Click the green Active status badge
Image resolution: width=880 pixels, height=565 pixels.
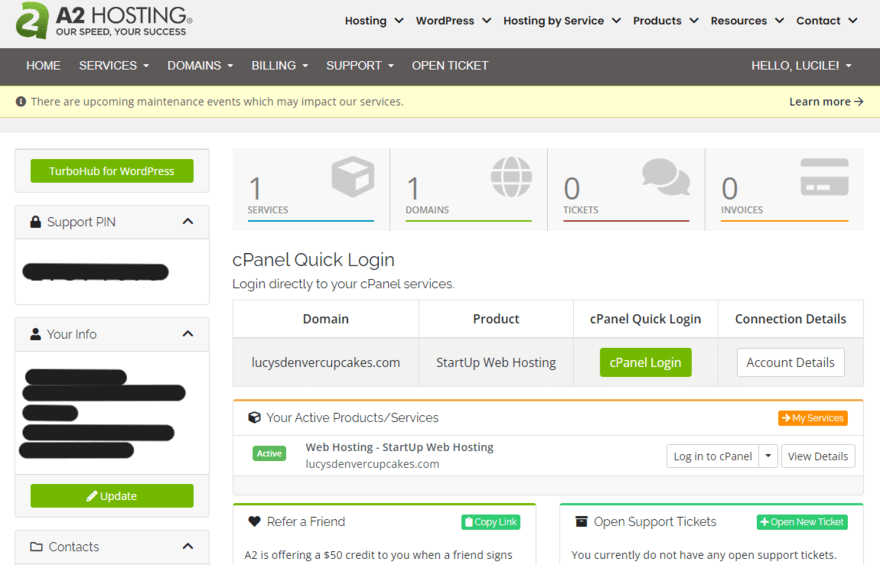point(269,453)
